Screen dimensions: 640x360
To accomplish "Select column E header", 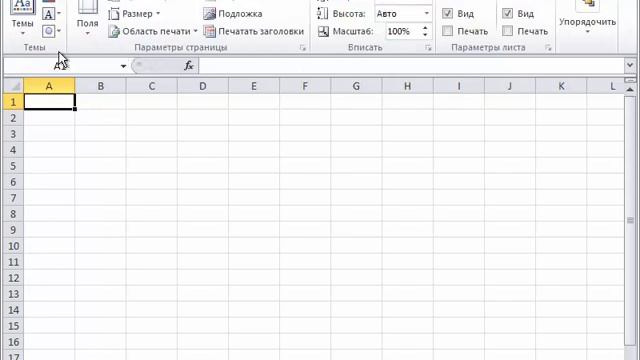I will tap(254, 86).
